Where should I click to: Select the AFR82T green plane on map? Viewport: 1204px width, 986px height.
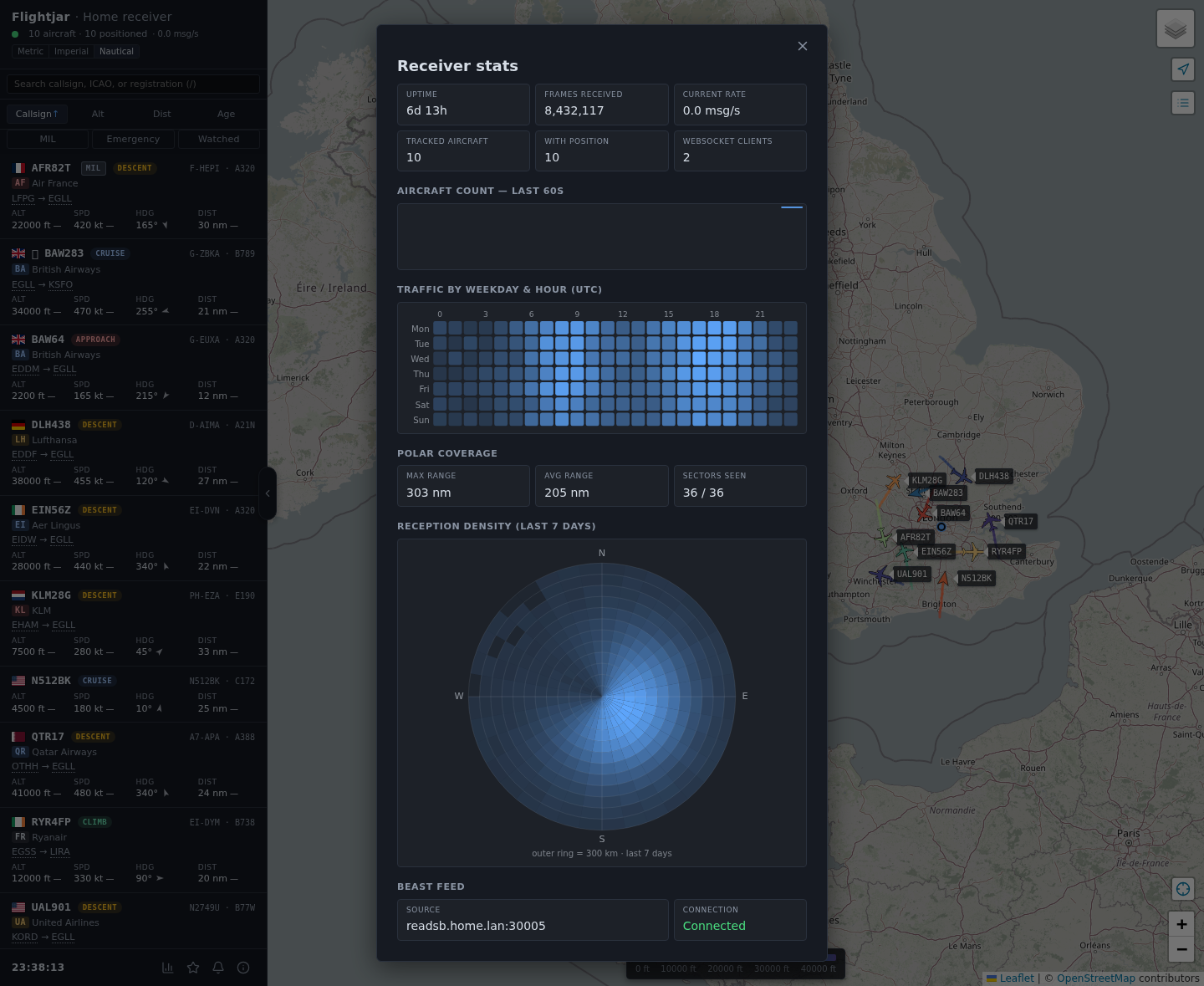[x=884, y=537]
